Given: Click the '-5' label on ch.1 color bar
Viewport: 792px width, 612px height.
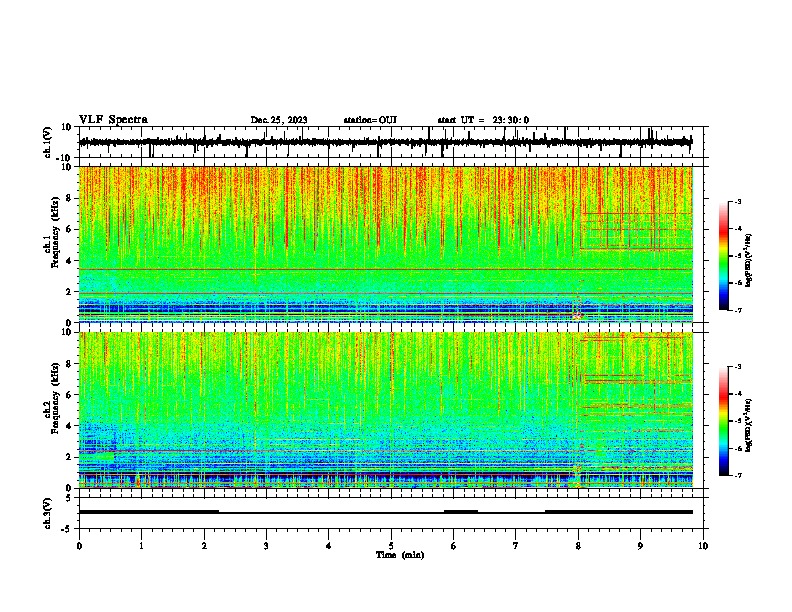Looking at the screenshot, I should [x=738, y=256].
